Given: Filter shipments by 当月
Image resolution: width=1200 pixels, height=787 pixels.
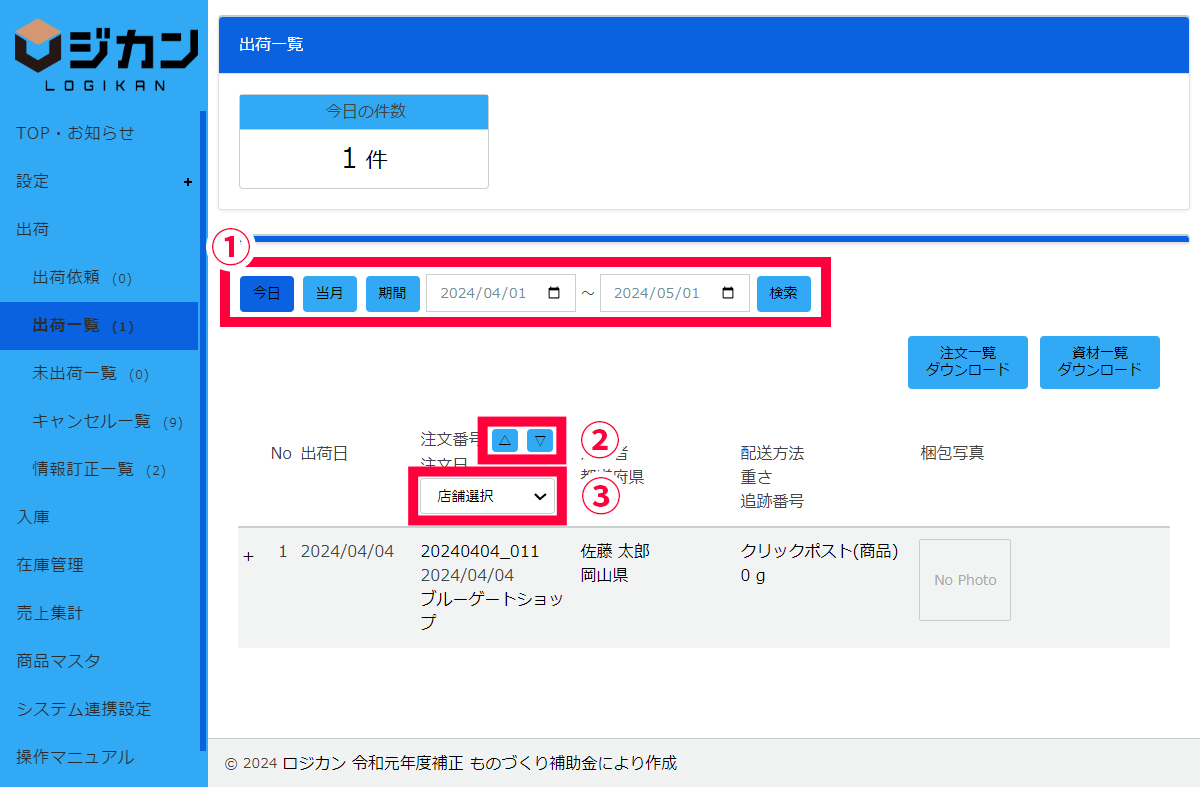Looking at the screenshot, I should pos(330,293).
